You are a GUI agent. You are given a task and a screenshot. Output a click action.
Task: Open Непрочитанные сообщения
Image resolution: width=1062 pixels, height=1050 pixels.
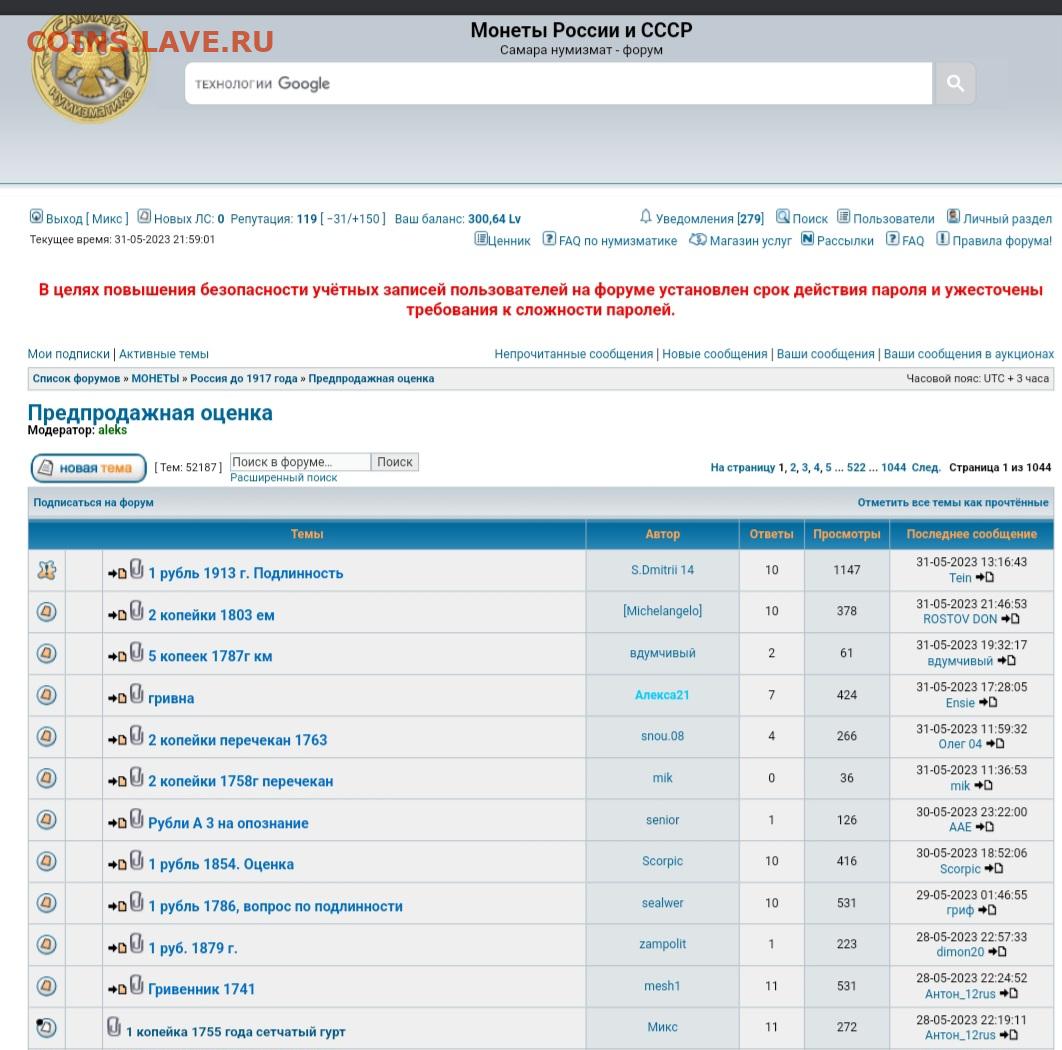point(574,354)
